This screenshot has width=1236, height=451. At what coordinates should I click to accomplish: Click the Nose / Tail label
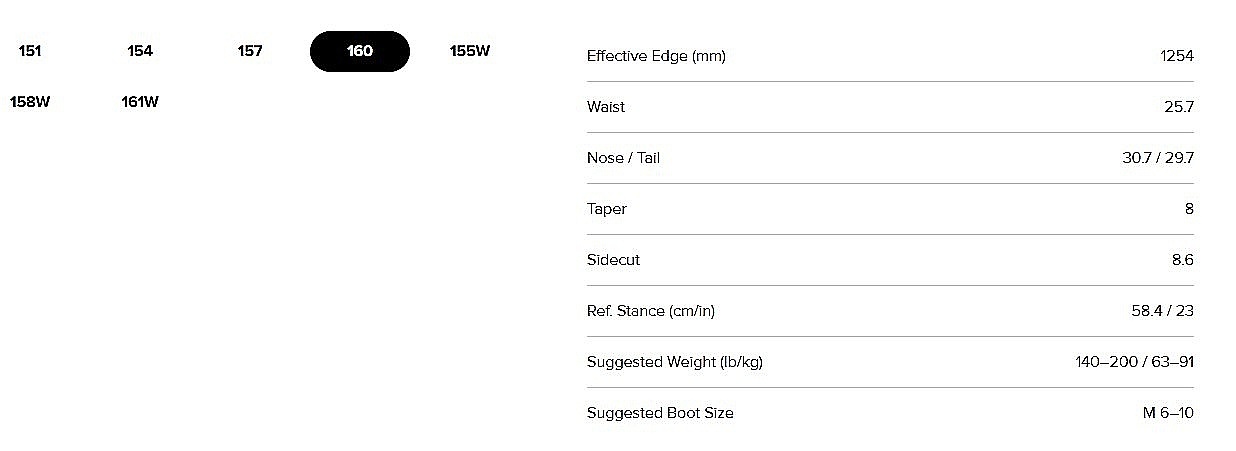tap(623, 158)
